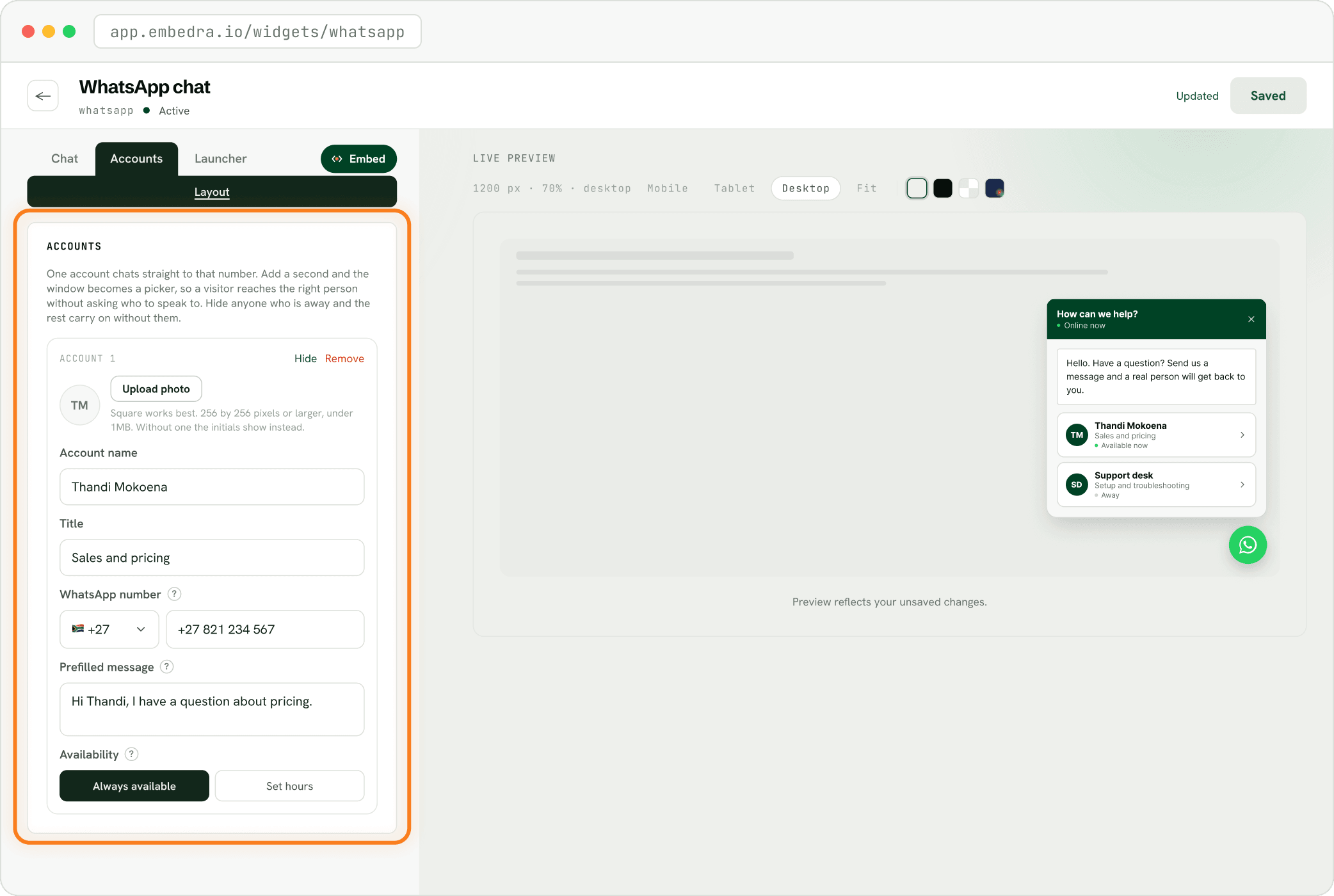
Task: Select Set hours option
Action: [289, 786]
